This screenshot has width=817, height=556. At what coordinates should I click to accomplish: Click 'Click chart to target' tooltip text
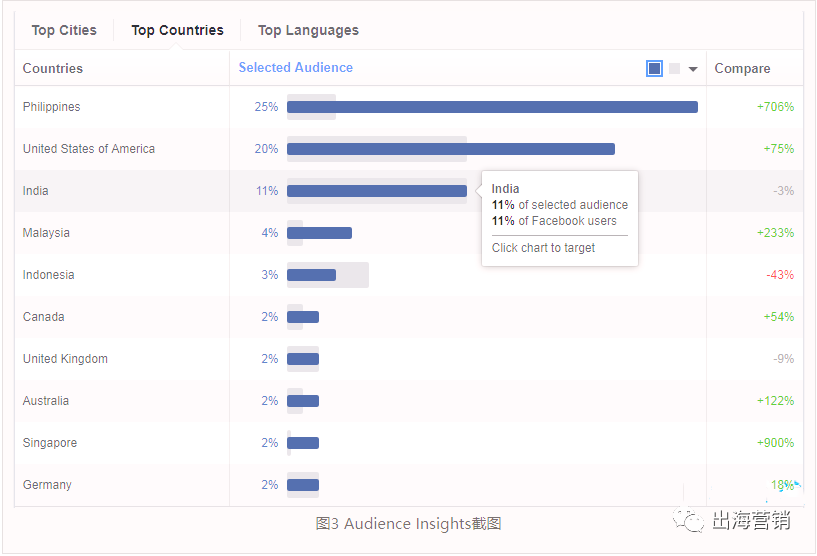543,248
